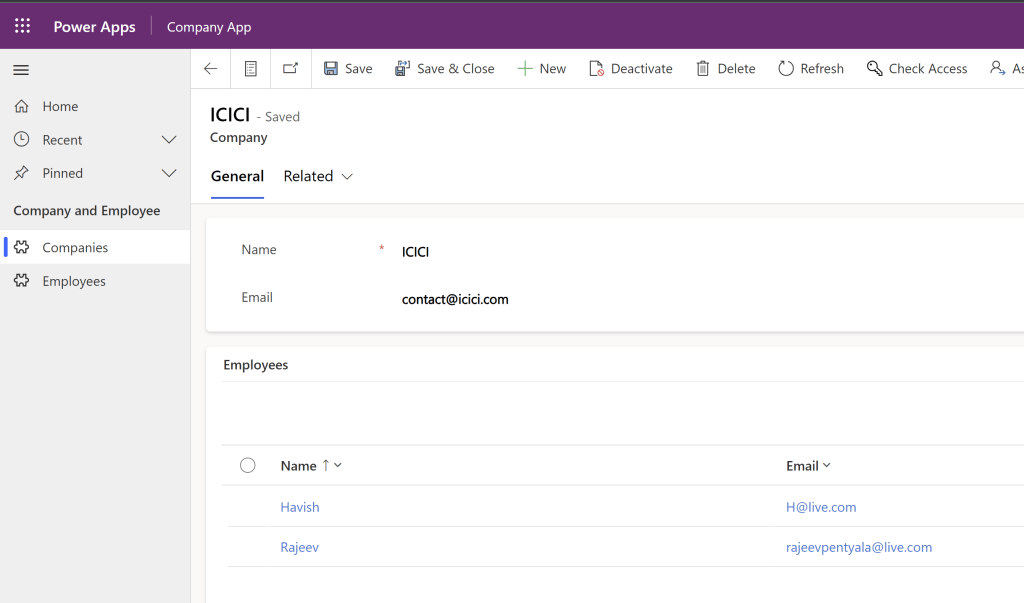Open the form record set icon

click(x=251, y=69)
